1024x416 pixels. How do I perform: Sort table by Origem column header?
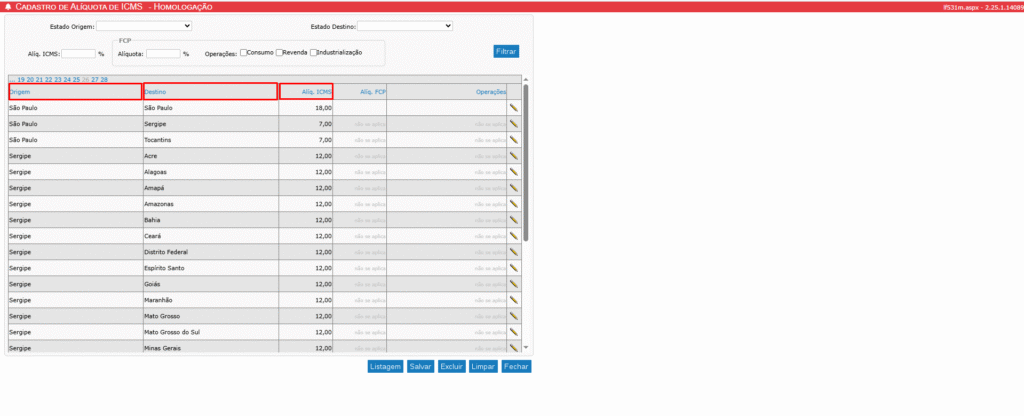pyautogui.click(x=20, y=92)
